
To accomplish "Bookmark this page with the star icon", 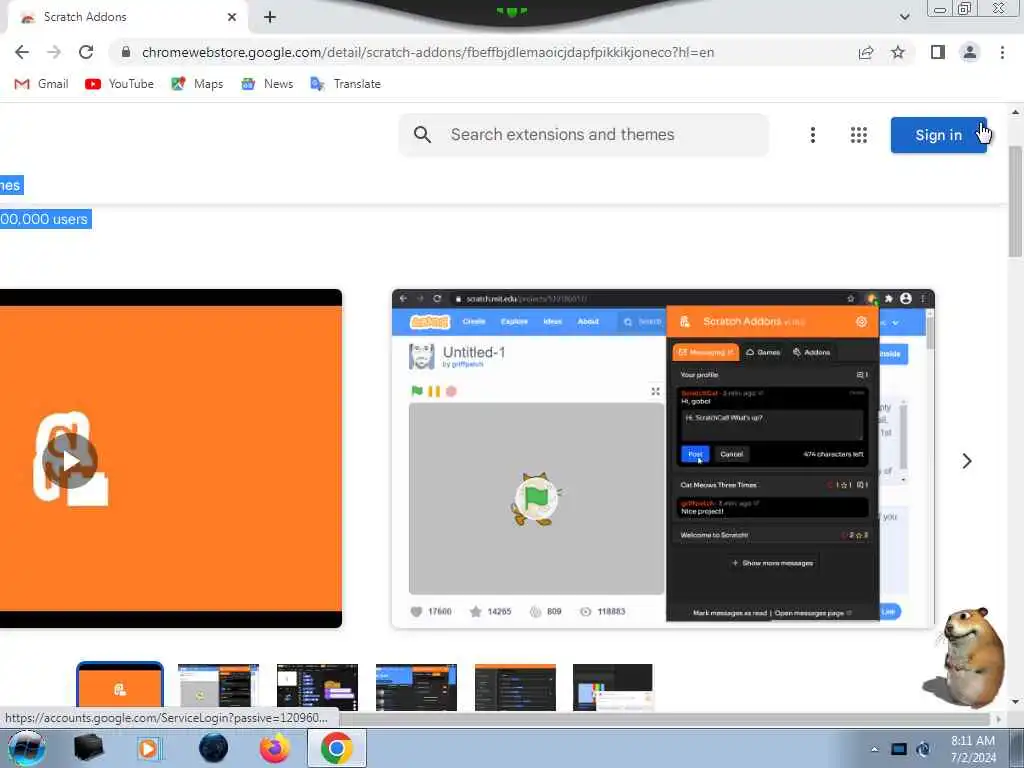I will pos(898,52).
